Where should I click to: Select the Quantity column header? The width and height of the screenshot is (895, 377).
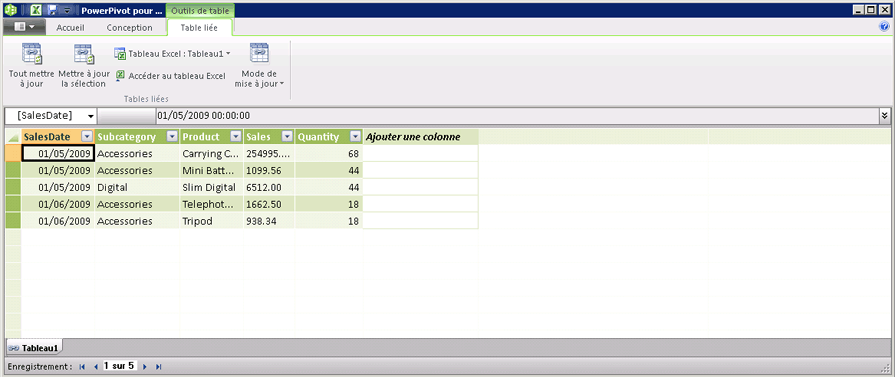[329, 137]
